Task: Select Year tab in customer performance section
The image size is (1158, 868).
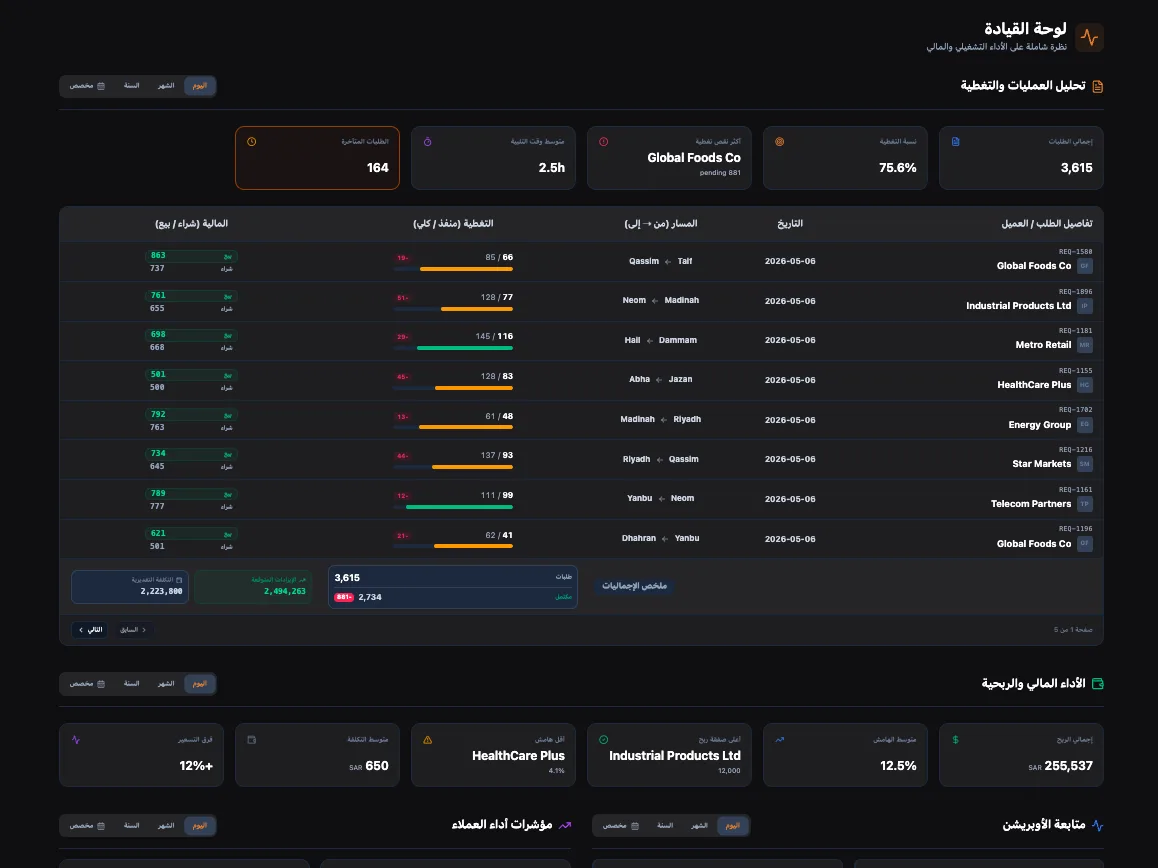Action: pyautogui.click(x=131, y=825)
